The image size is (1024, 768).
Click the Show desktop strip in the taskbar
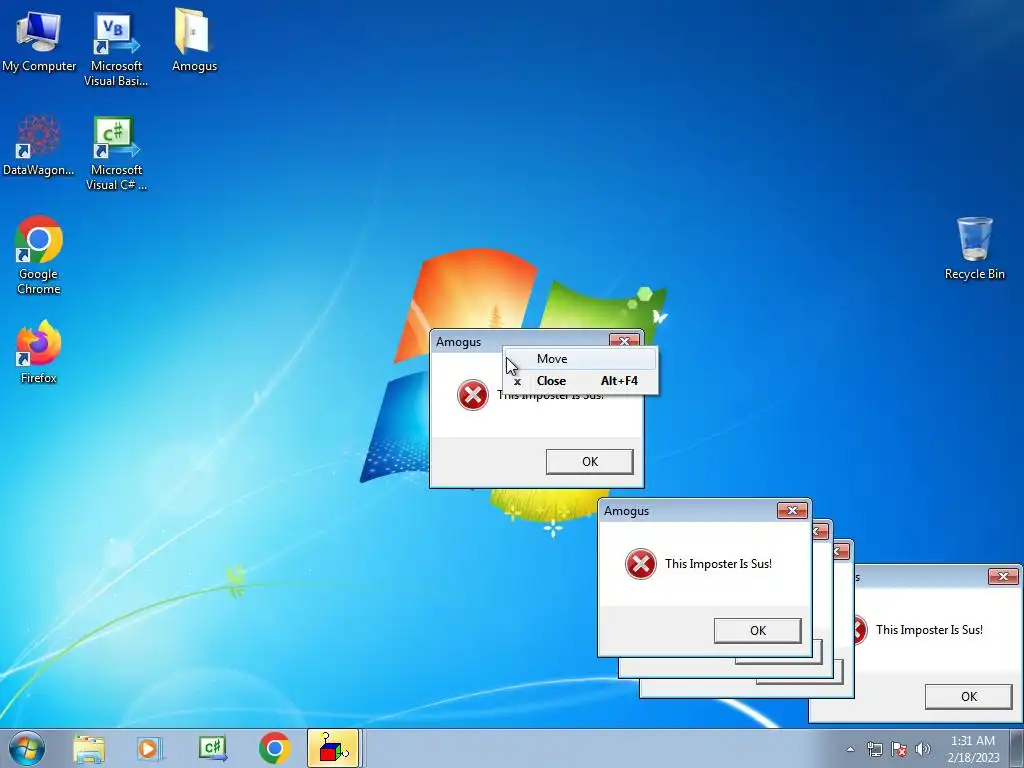[x=1017, y=748]
